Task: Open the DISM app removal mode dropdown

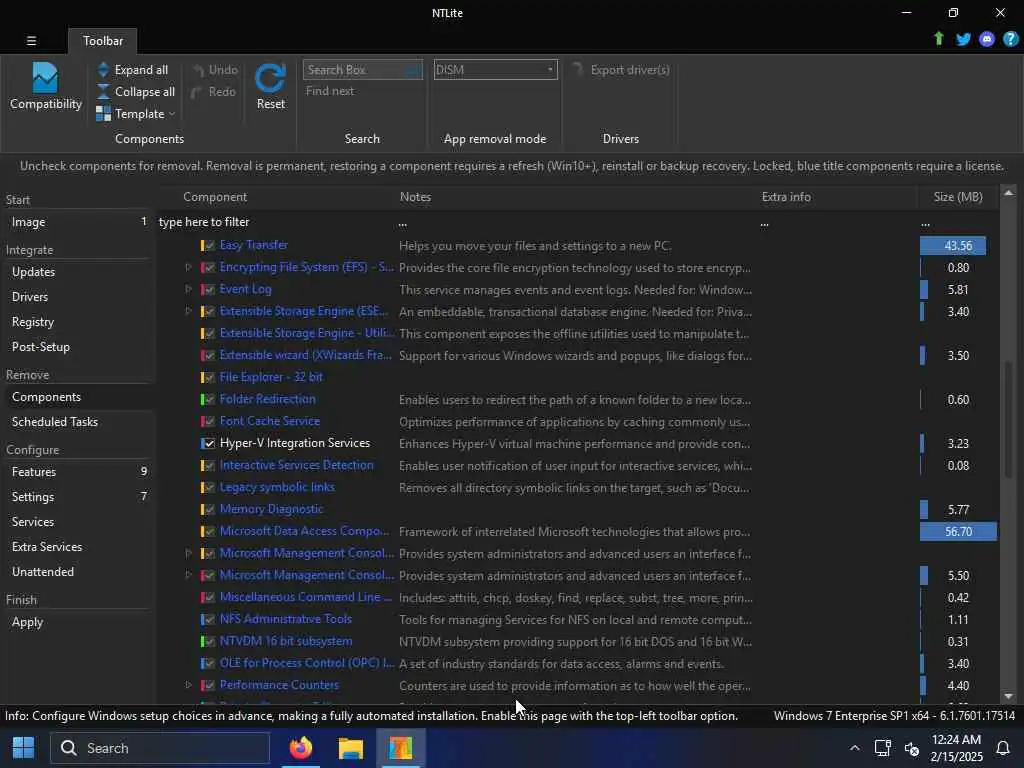Action: pyautogui.click(x=495, y=69)
